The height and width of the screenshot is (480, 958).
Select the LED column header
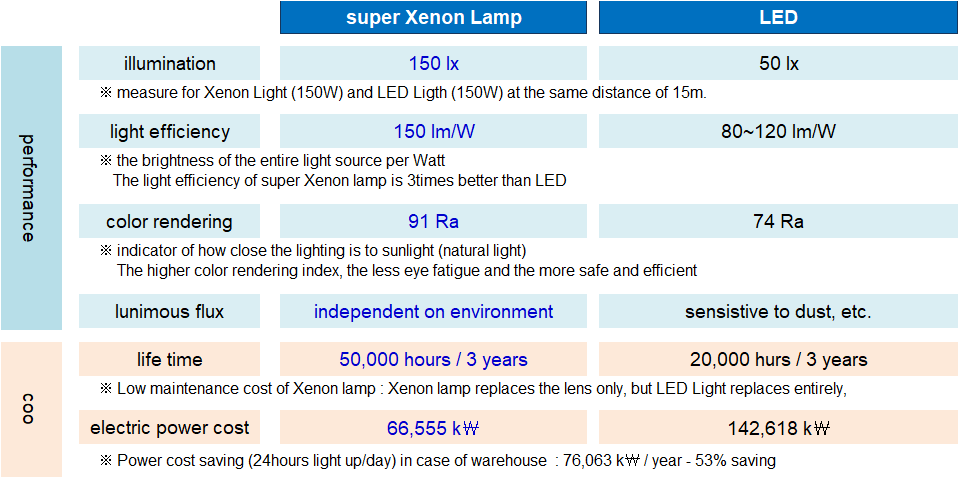tap(777, 18)
